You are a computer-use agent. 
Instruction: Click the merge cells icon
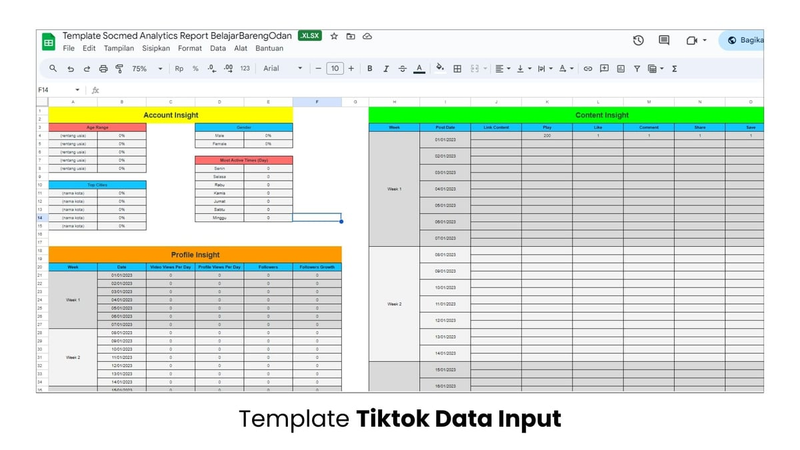474,68
